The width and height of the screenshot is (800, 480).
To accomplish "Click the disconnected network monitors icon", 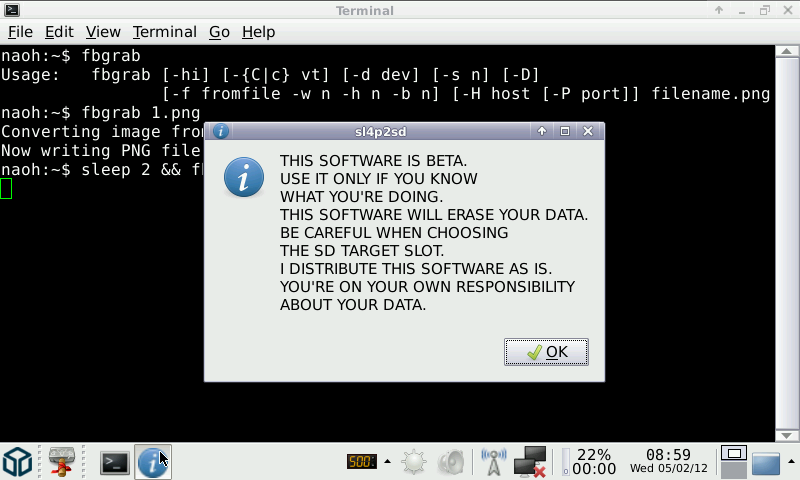I will click(x=530, y=462).
